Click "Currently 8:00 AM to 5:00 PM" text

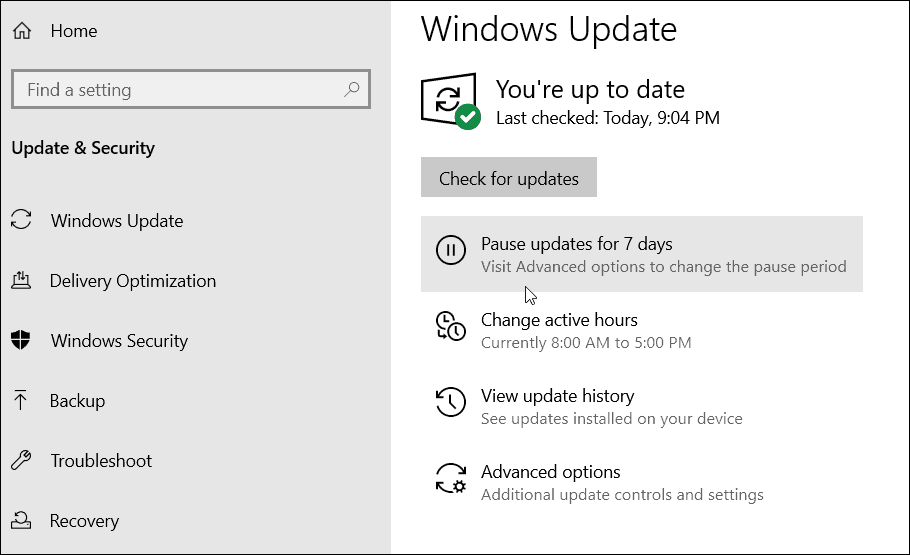click(x=586, y=343)
